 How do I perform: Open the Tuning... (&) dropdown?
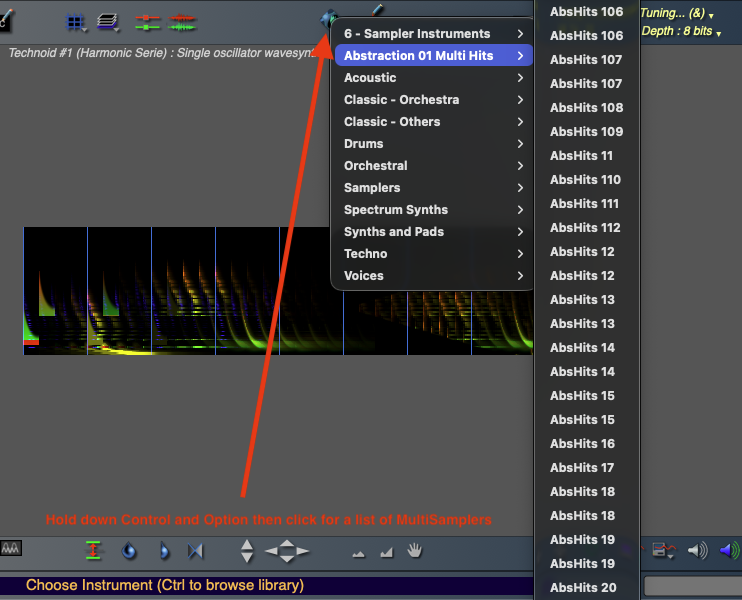coord(677,13)
